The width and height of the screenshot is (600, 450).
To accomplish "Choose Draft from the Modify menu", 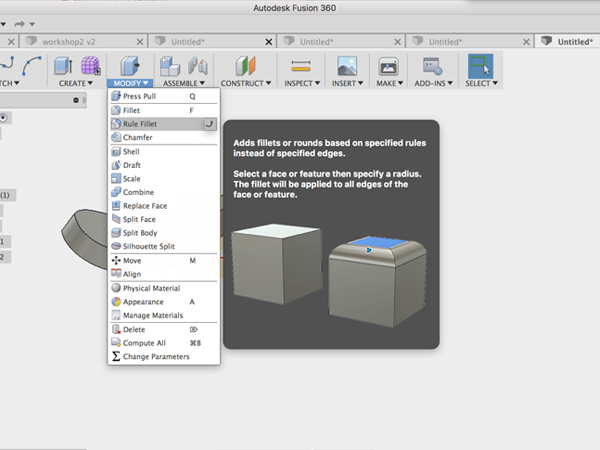I will click(x=164, y=165).
